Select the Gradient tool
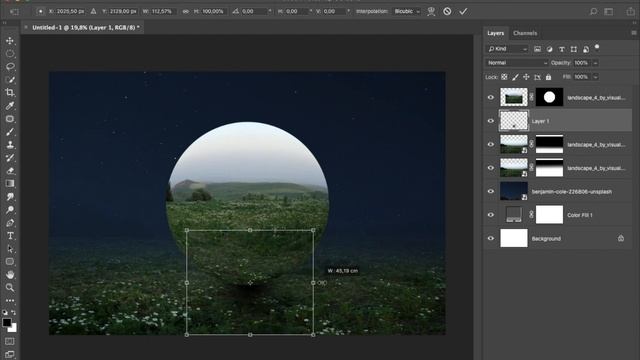 tap(10, 184)
